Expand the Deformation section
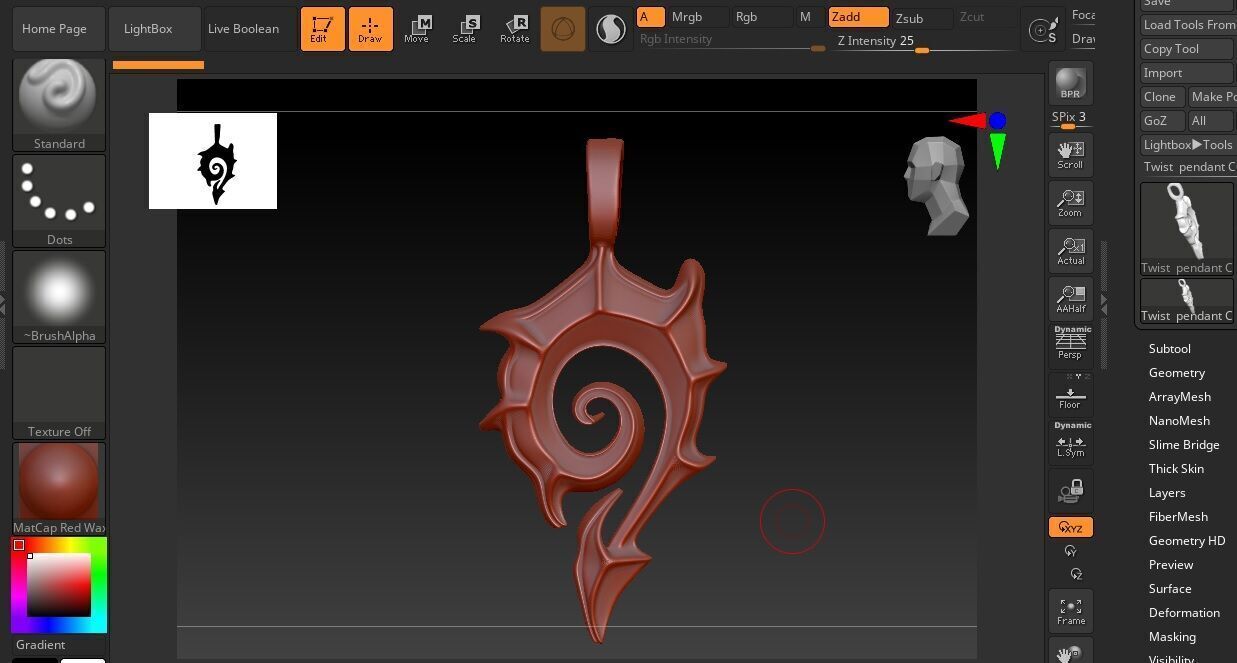 point(1184,613)
